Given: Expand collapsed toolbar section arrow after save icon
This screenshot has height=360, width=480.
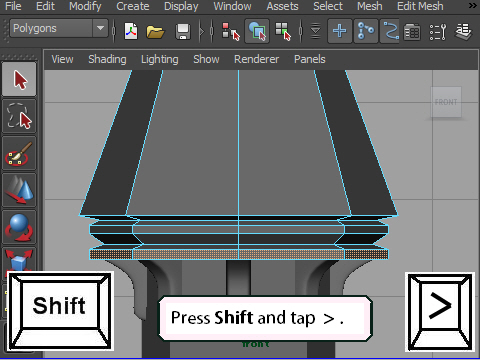Looking at the screenshot, I should pyautogui.click(x=201, y=32).
